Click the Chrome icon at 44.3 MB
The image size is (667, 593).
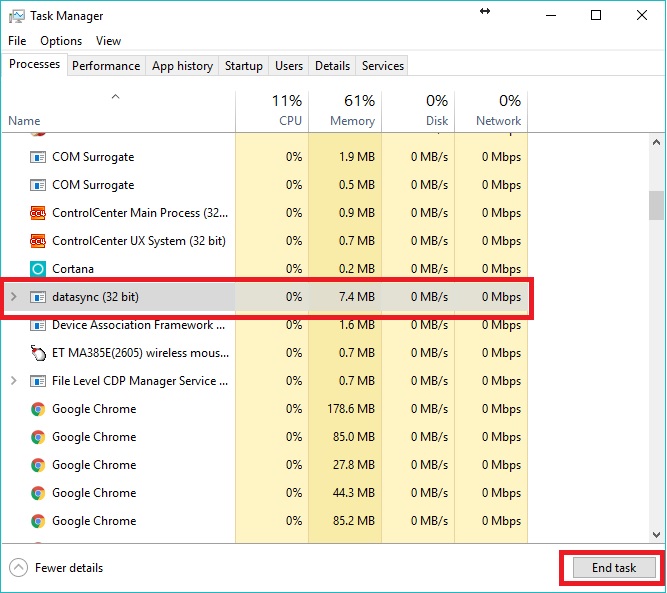[38, 493]
